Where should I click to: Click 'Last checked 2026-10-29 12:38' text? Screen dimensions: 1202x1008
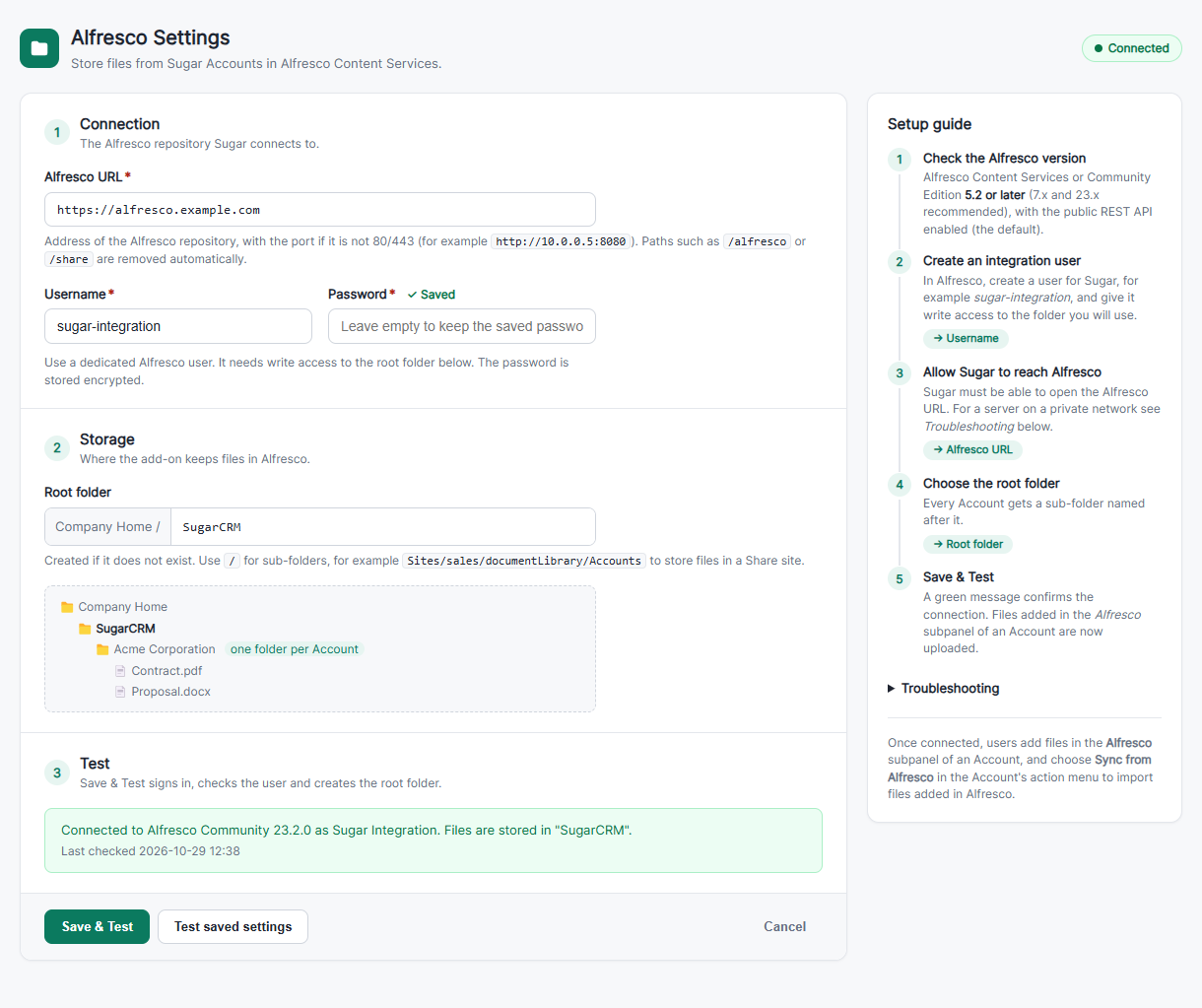151,851
